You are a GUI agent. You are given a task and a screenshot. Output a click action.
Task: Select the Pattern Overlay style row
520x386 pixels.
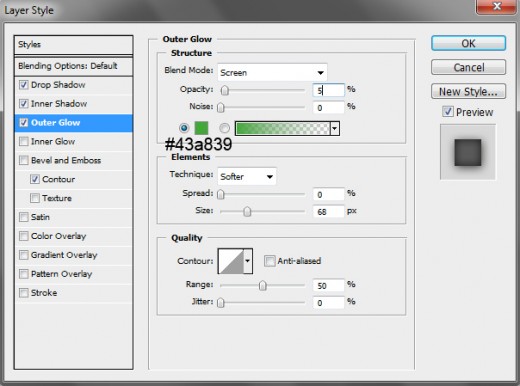(x=73, y=274)
